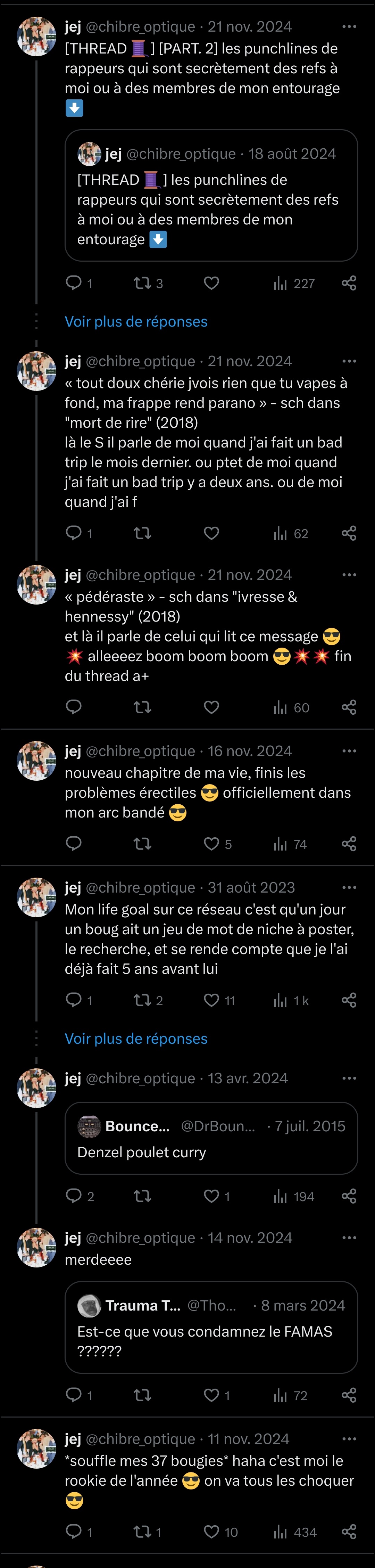
Task: Share the 'ivresse & hennessy' tweet
Action: click(x=349, y=707)
